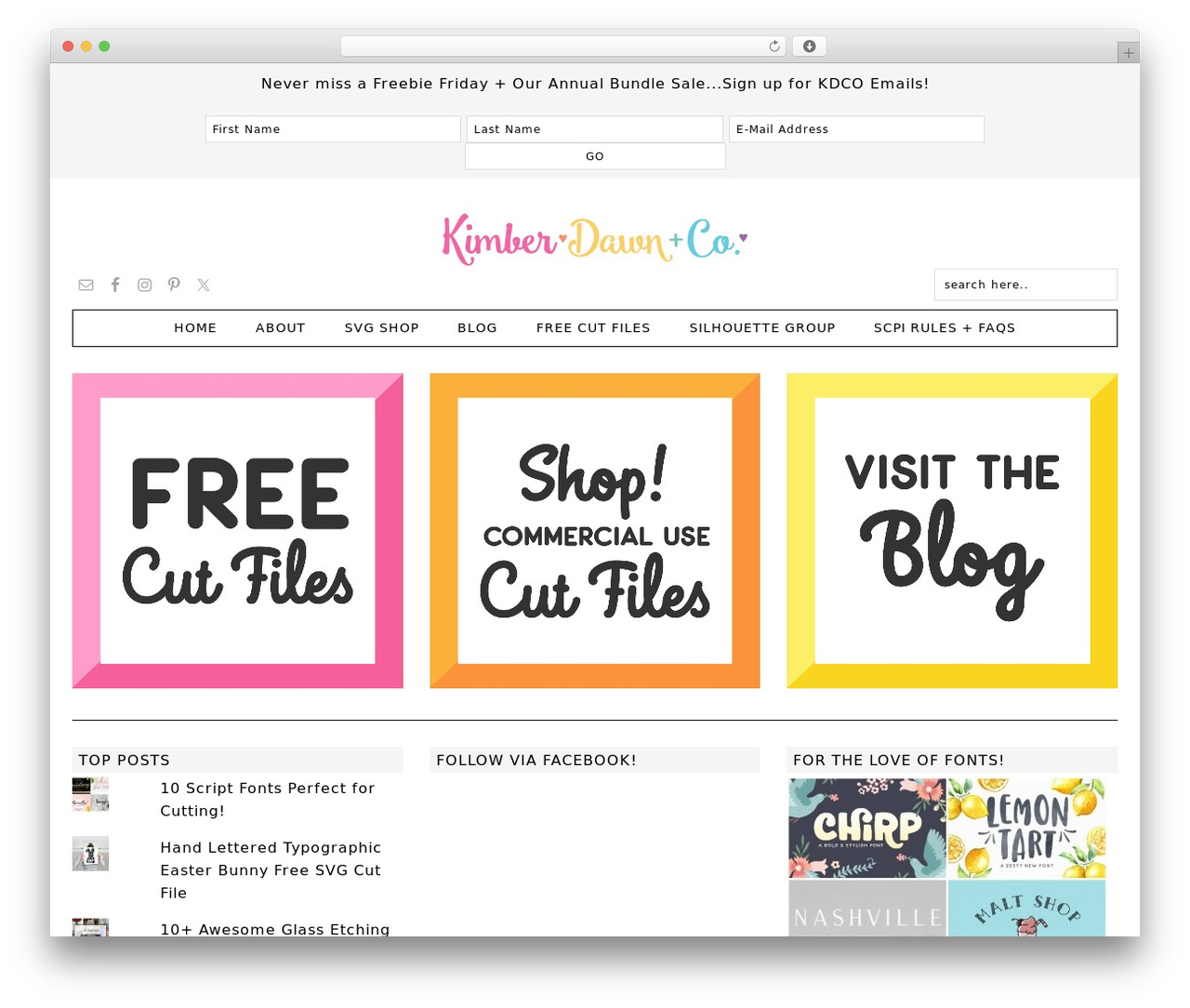
Task: Click the TOP POSTS heading
Action: [125, 760]
